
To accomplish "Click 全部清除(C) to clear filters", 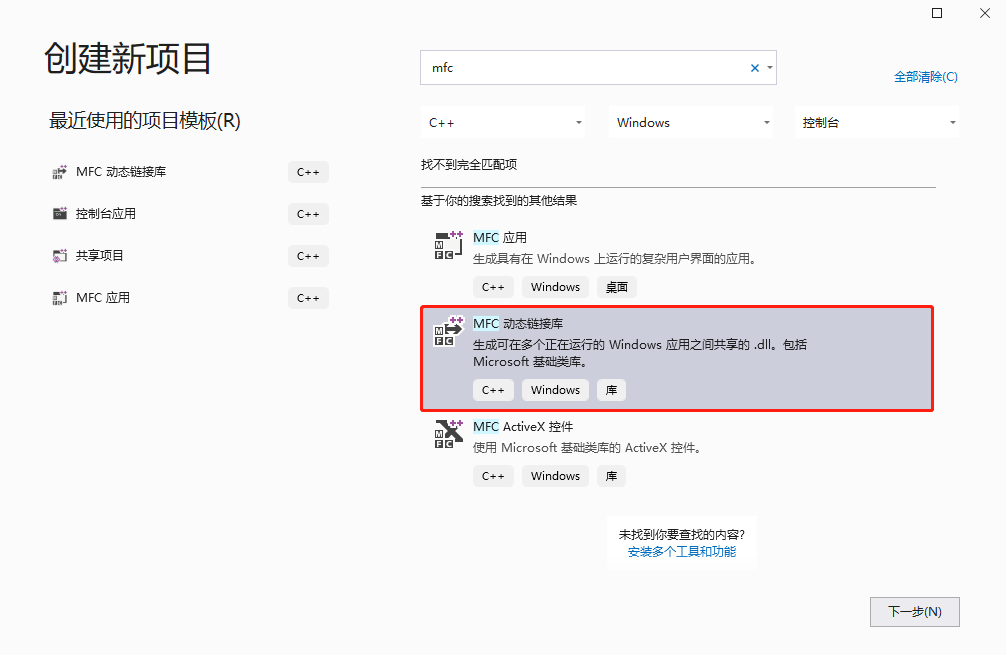I will (925, 77).
